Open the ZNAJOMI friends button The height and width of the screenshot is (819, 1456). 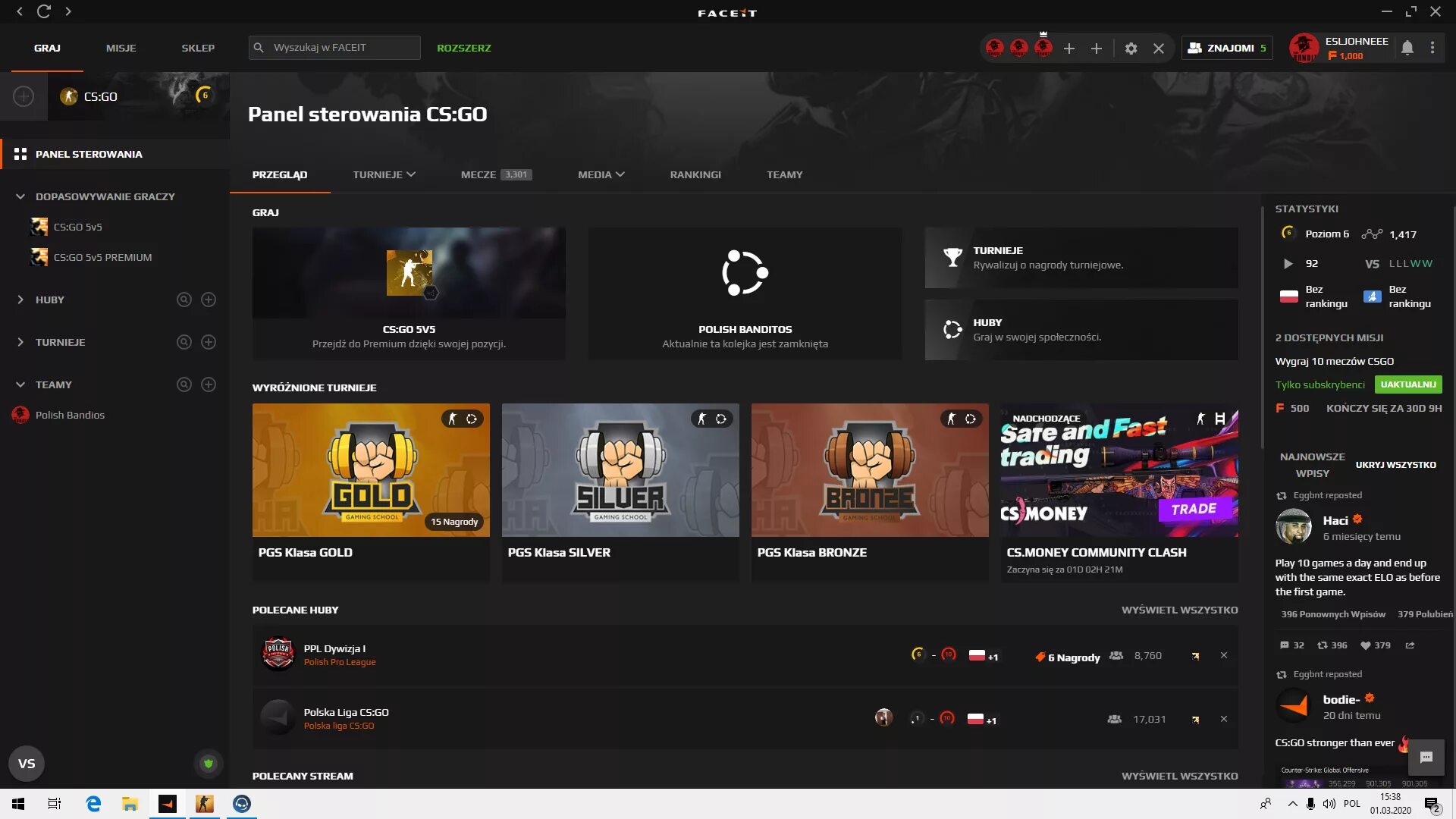1226,48
